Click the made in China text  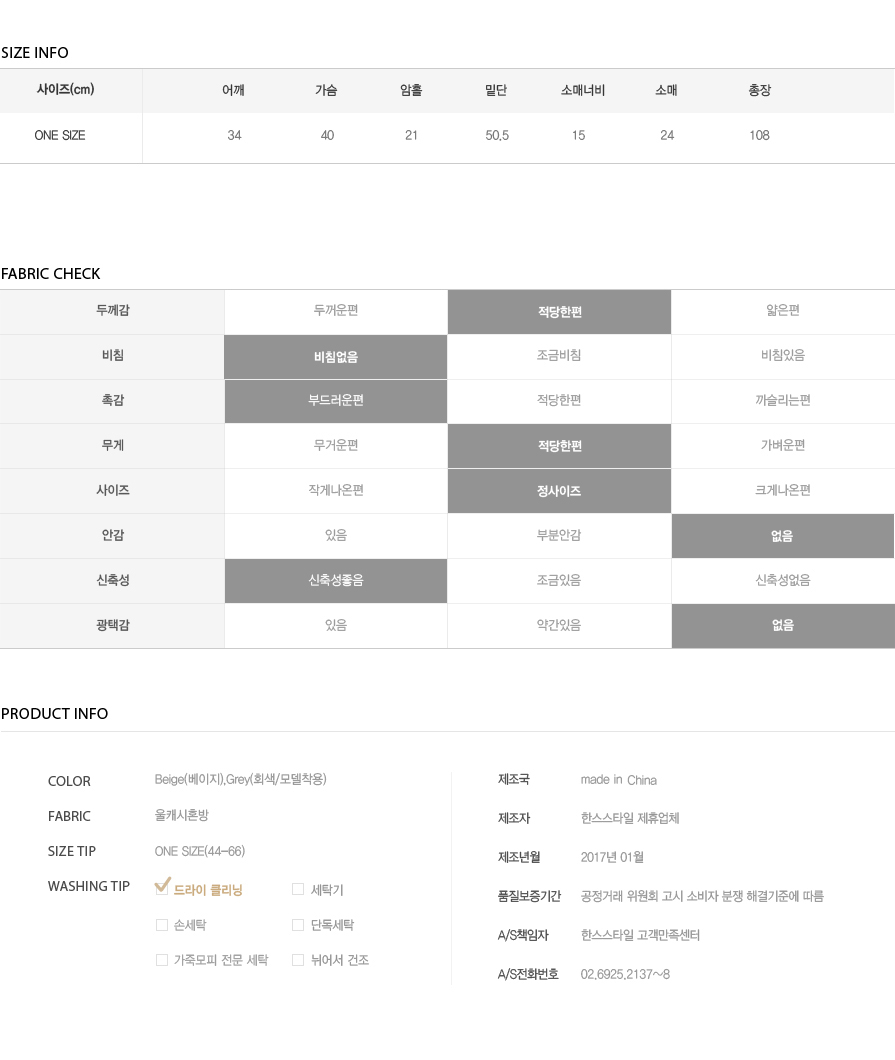coord(619,780)
